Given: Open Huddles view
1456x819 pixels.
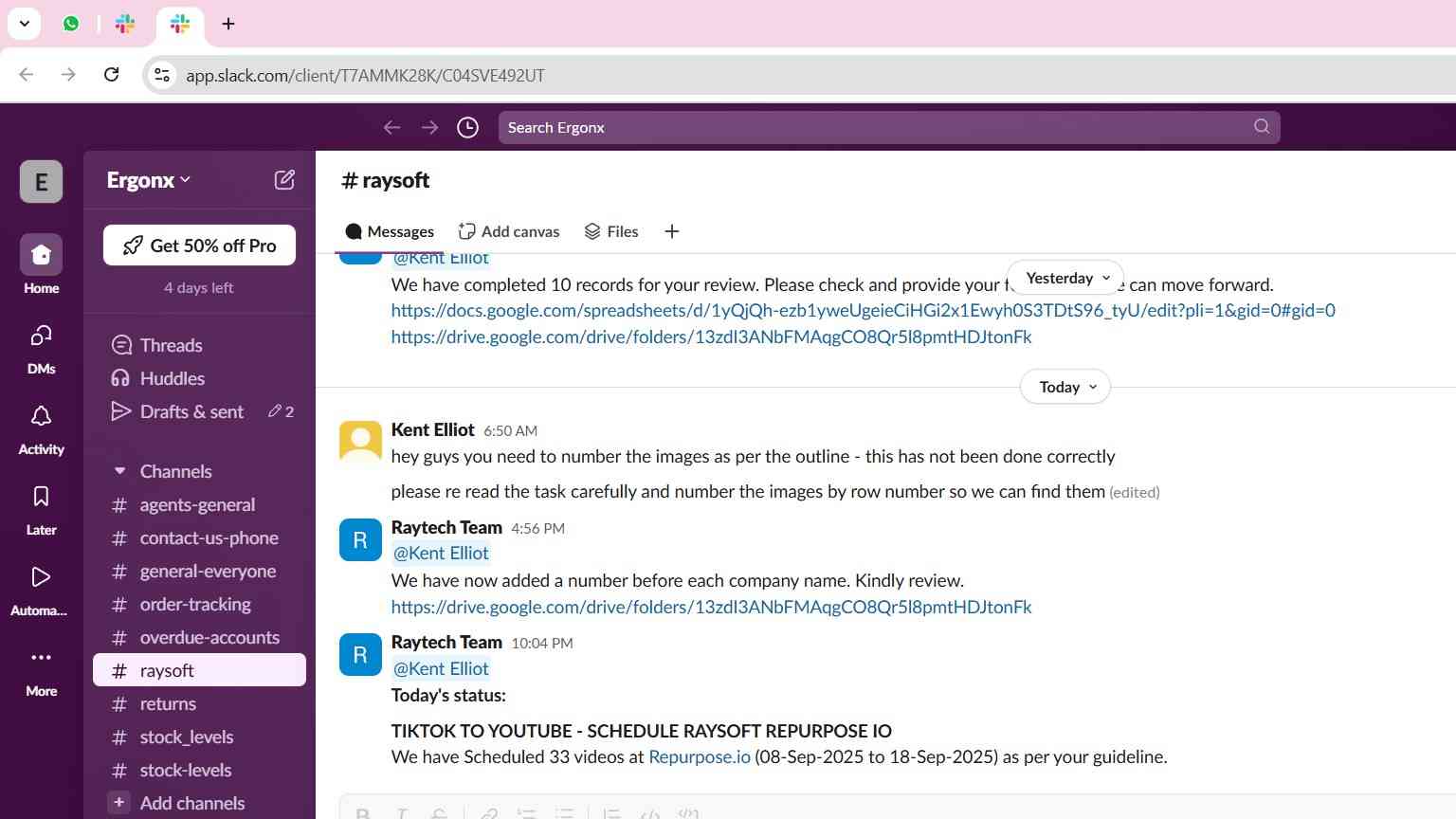Looking at the screenshot, I should tap(199, 378).
